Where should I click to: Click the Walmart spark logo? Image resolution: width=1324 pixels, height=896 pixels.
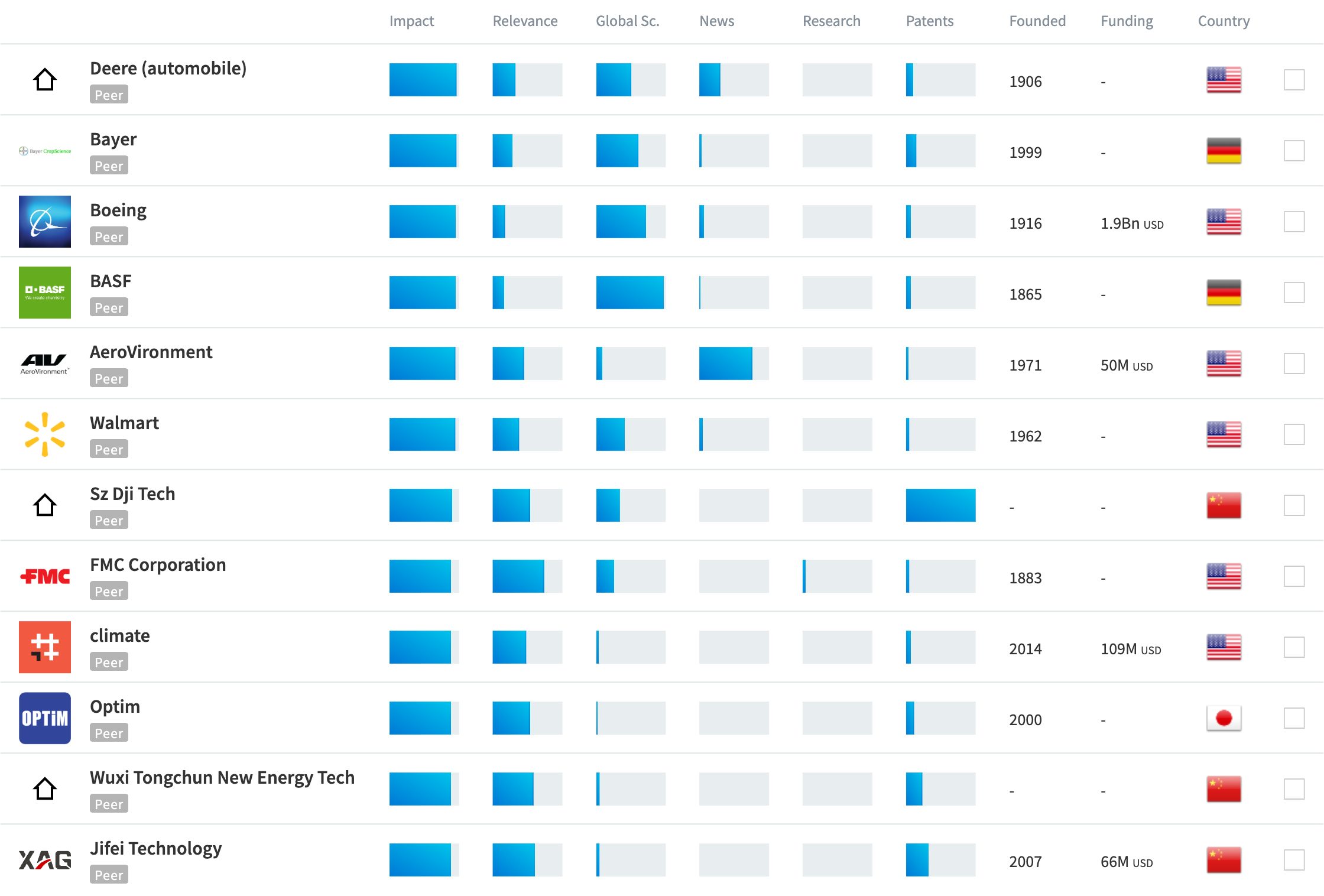[45, 434]
